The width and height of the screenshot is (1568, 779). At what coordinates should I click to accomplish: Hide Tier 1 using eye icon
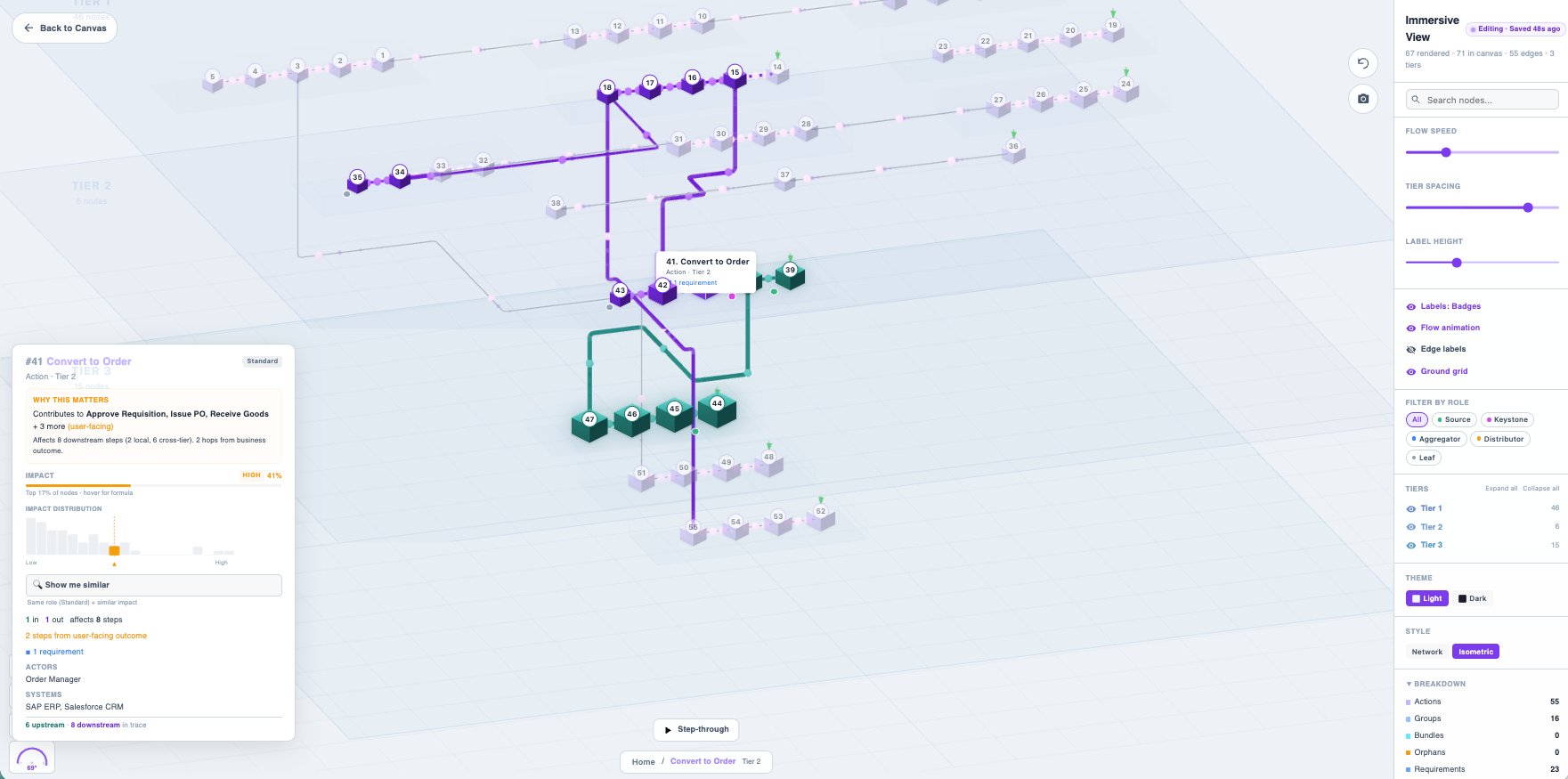(1410, 508)
